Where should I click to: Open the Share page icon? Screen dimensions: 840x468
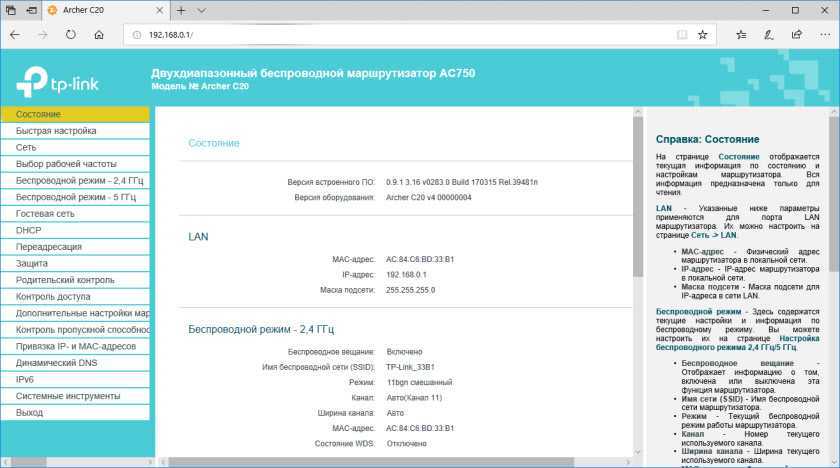point(797,34)
